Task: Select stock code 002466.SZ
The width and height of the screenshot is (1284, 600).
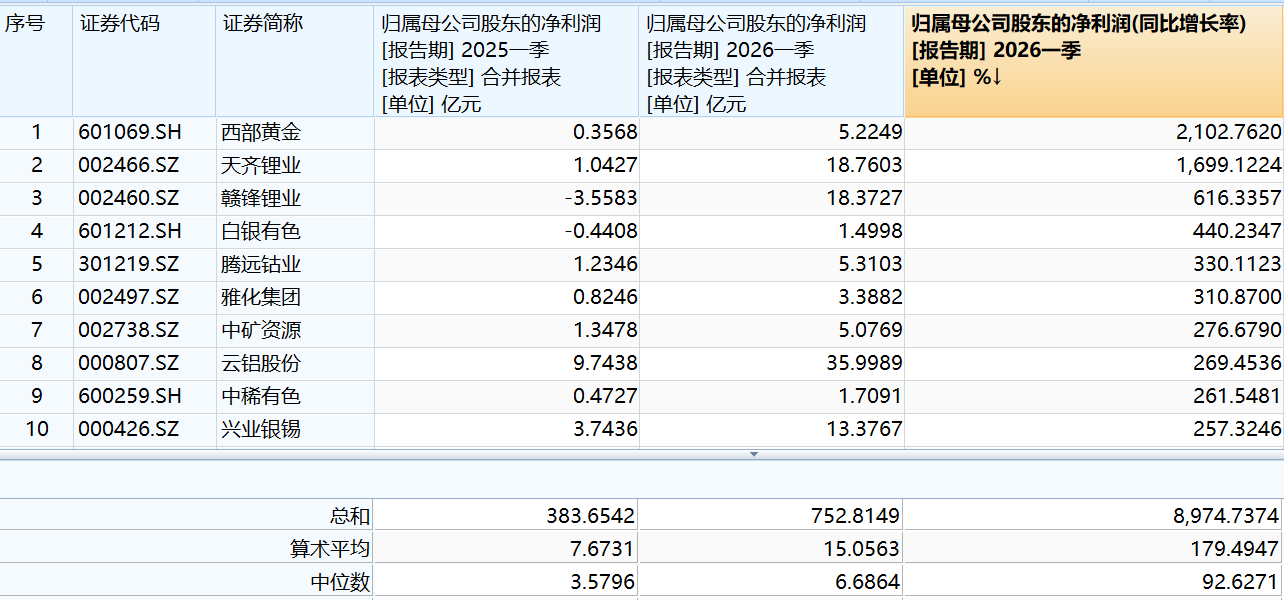Action: pyautogui.click(x=129, y=166)
